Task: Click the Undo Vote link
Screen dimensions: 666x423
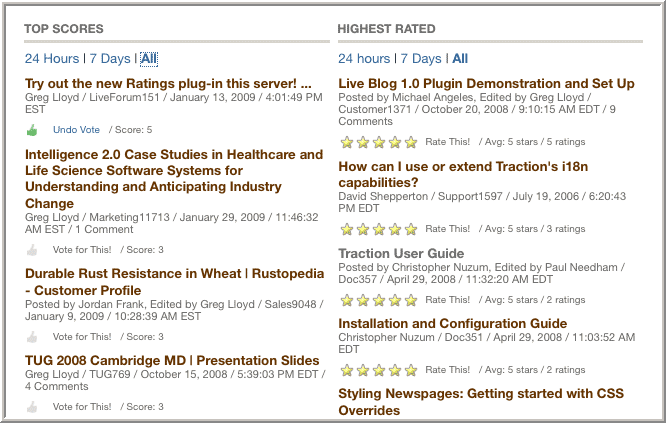Action: (76, 130)
